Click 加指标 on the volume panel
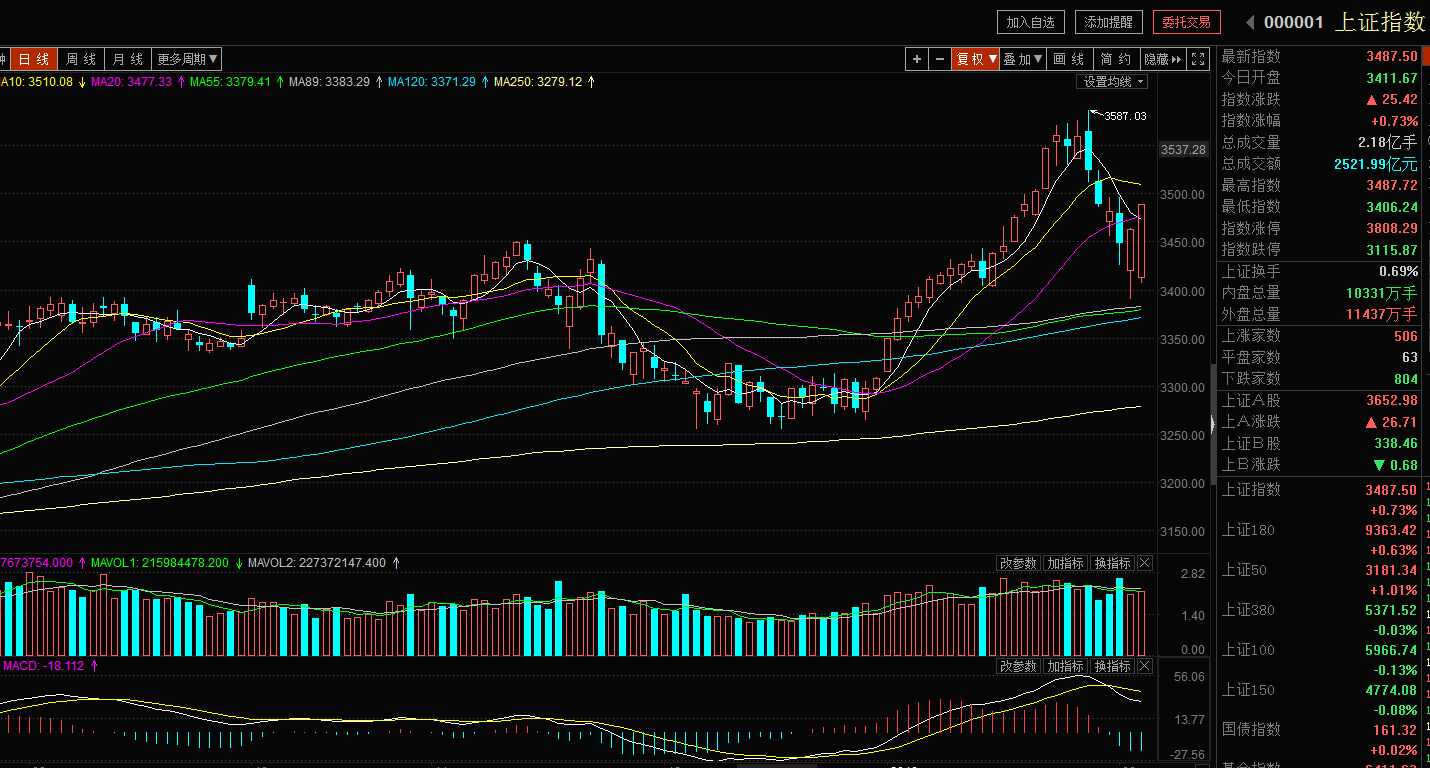This screenshot has width=1430, height=768. pyautogui.click(x=1066, y=564)
